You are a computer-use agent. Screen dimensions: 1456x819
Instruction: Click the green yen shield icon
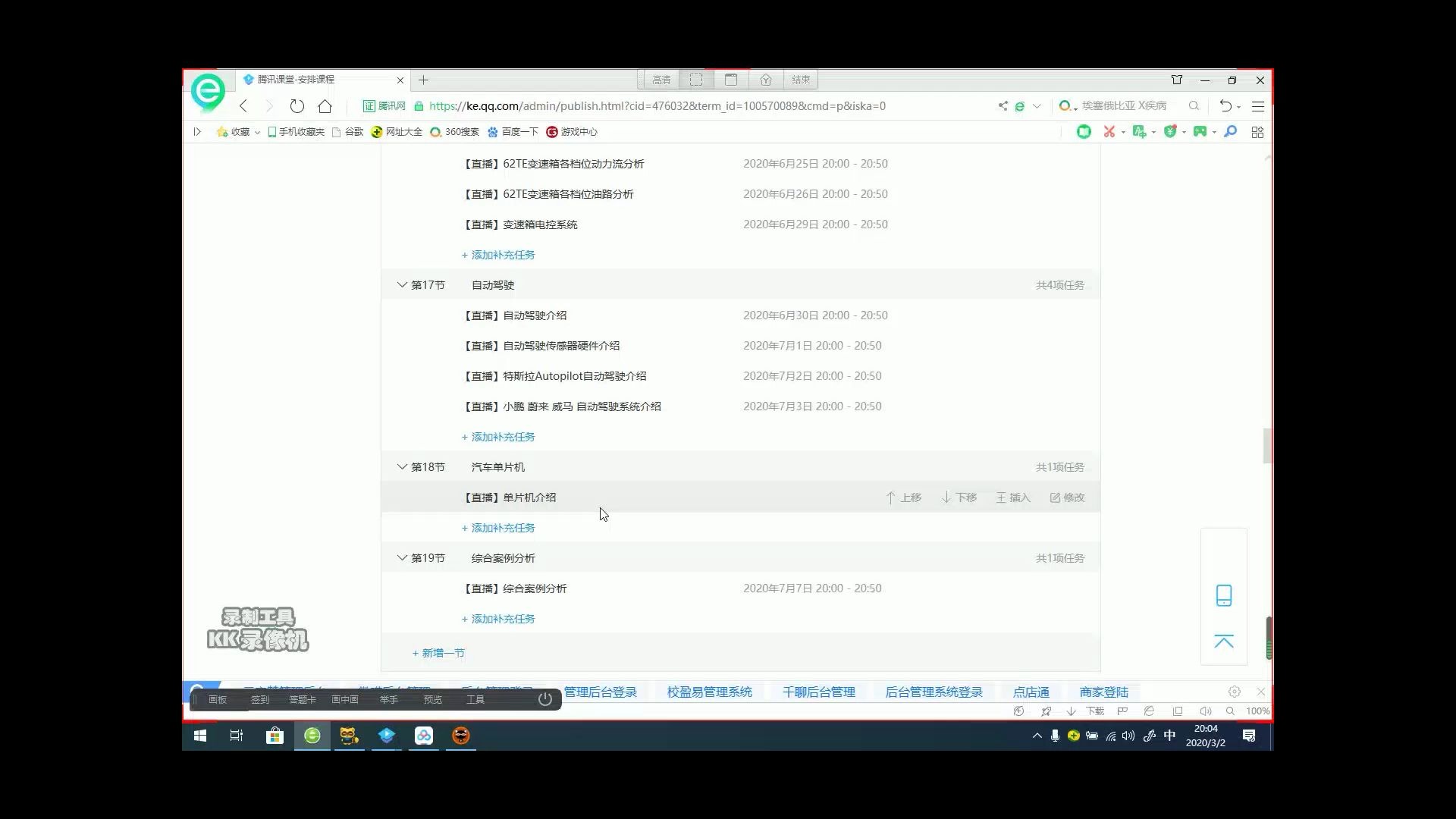(1170, 132)
